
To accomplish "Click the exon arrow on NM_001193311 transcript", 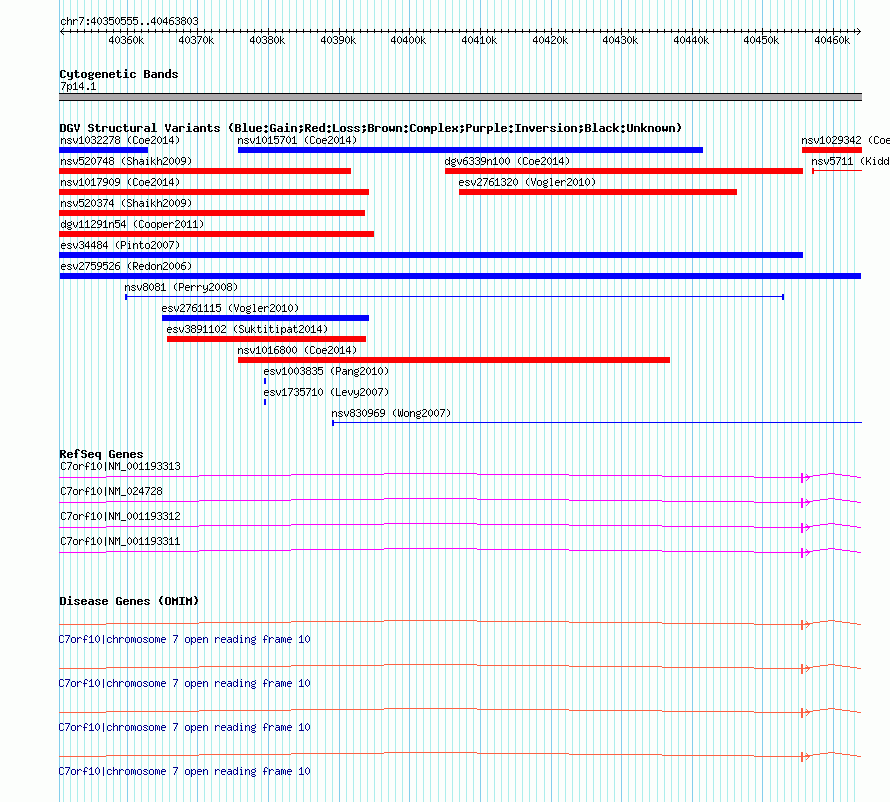I will [805, 553].
